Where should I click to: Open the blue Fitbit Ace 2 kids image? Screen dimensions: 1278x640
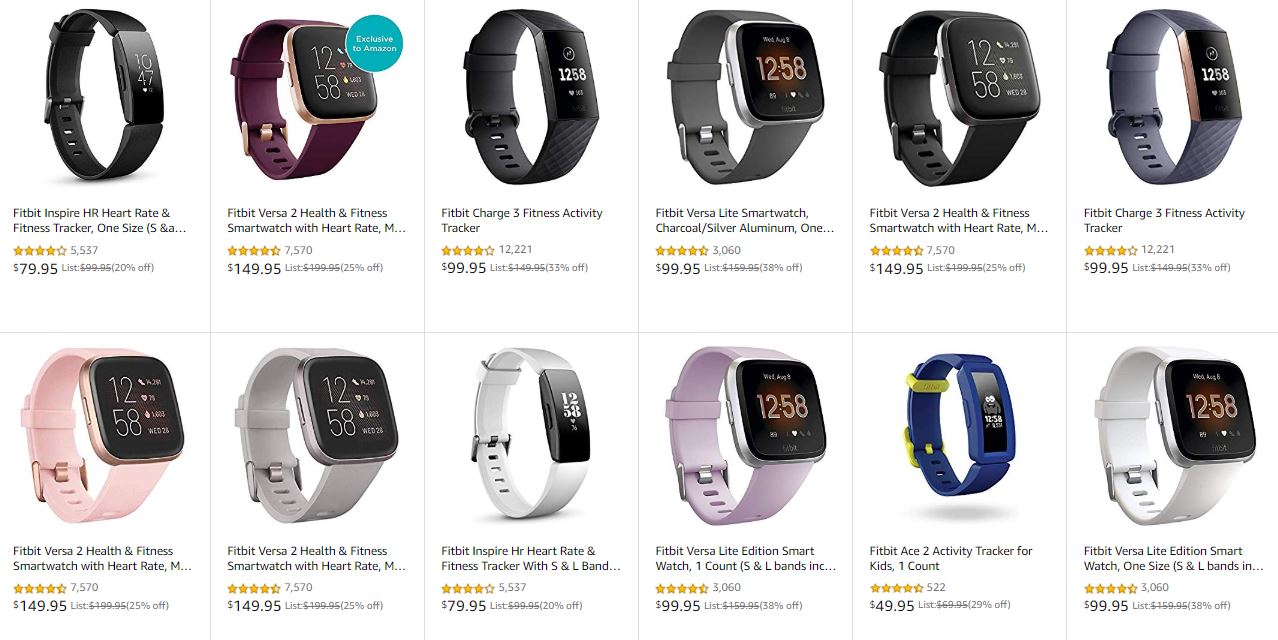pyautogui.click(x=960, y=436)
